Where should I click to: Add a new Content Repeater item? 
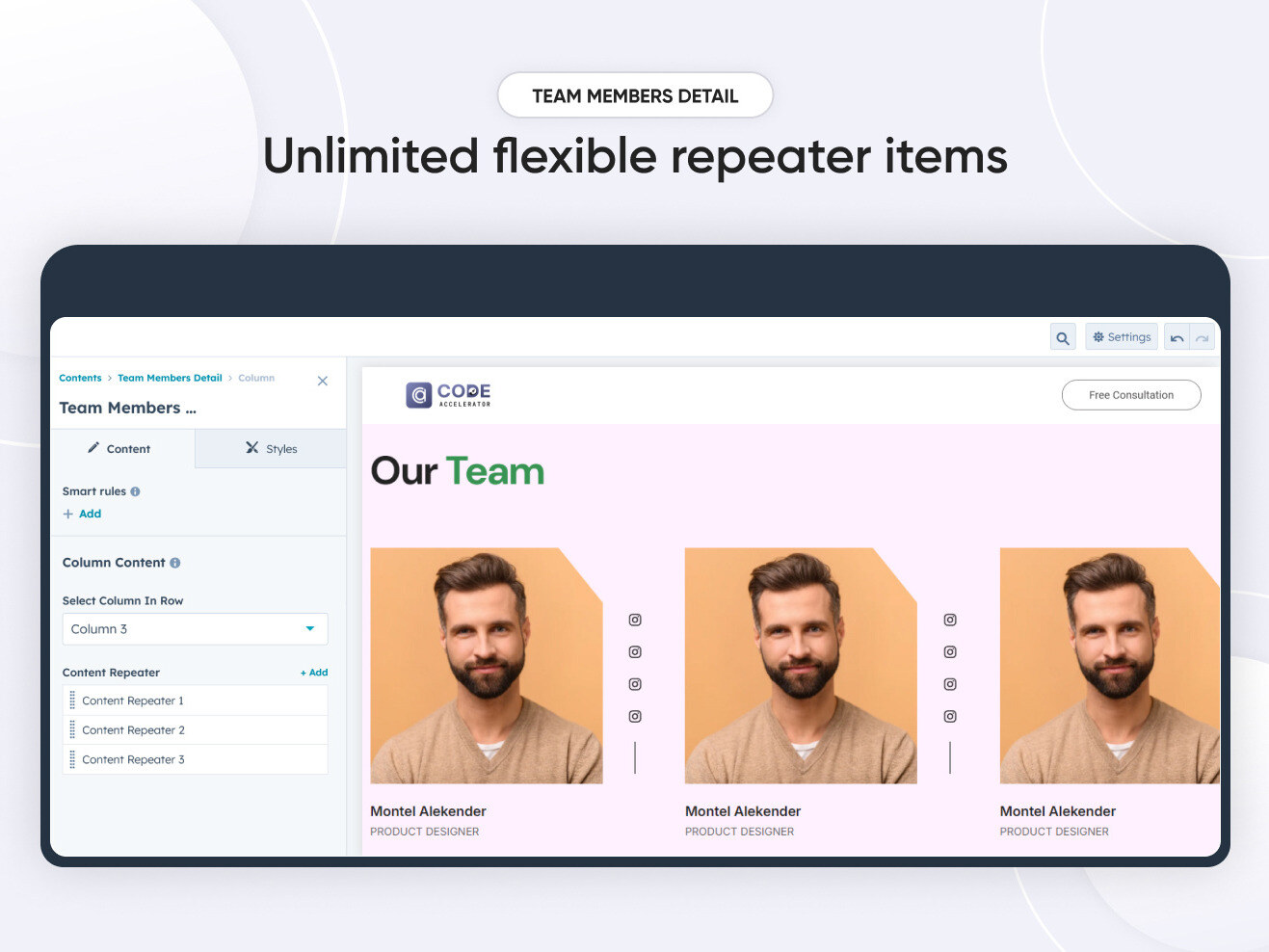click(x=314, y=673)
